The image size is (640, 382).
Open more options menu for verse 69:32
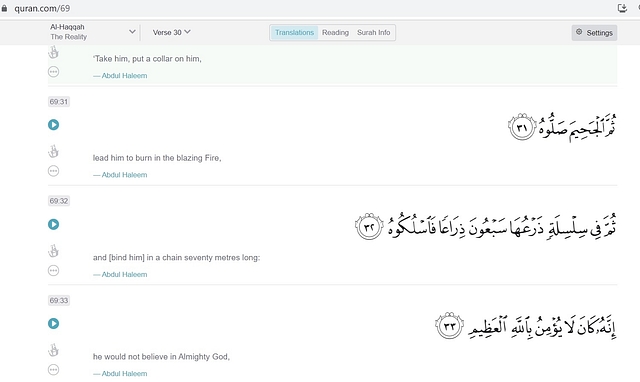click(53, 270)
